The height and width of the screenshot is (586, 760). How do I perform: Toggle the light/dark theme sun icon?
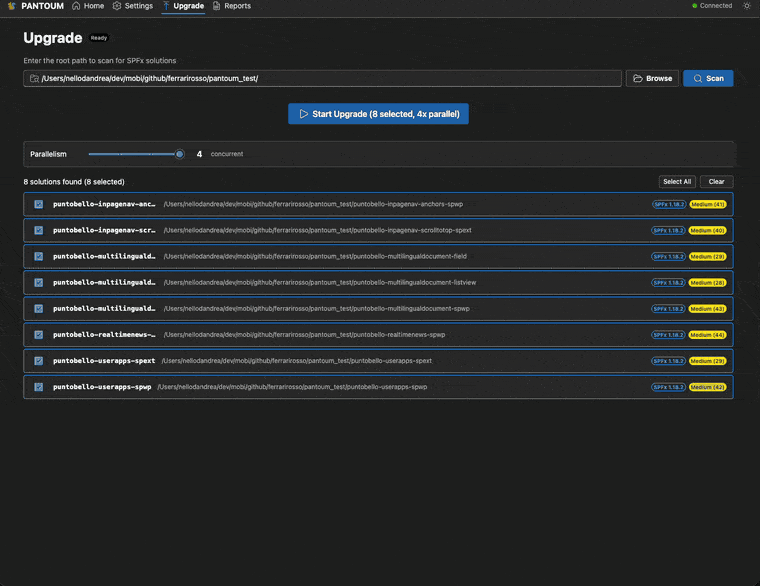746,6
